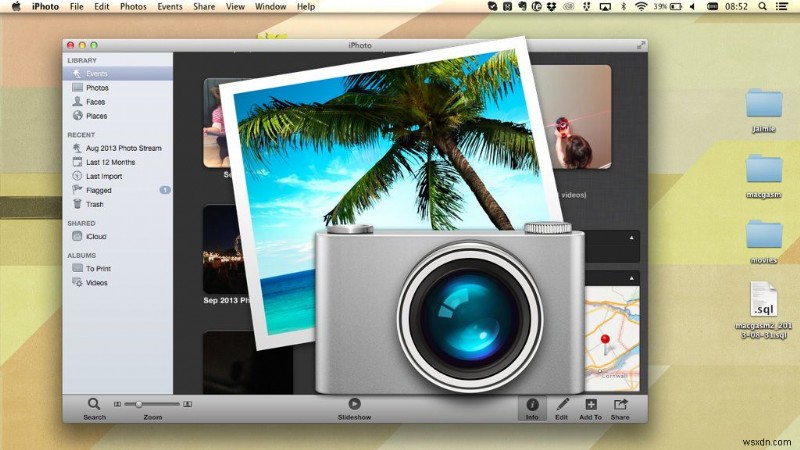The height and width of the screenshot is (450, 800).
Task: Collapse the section above the map
Action: (632, 279)
